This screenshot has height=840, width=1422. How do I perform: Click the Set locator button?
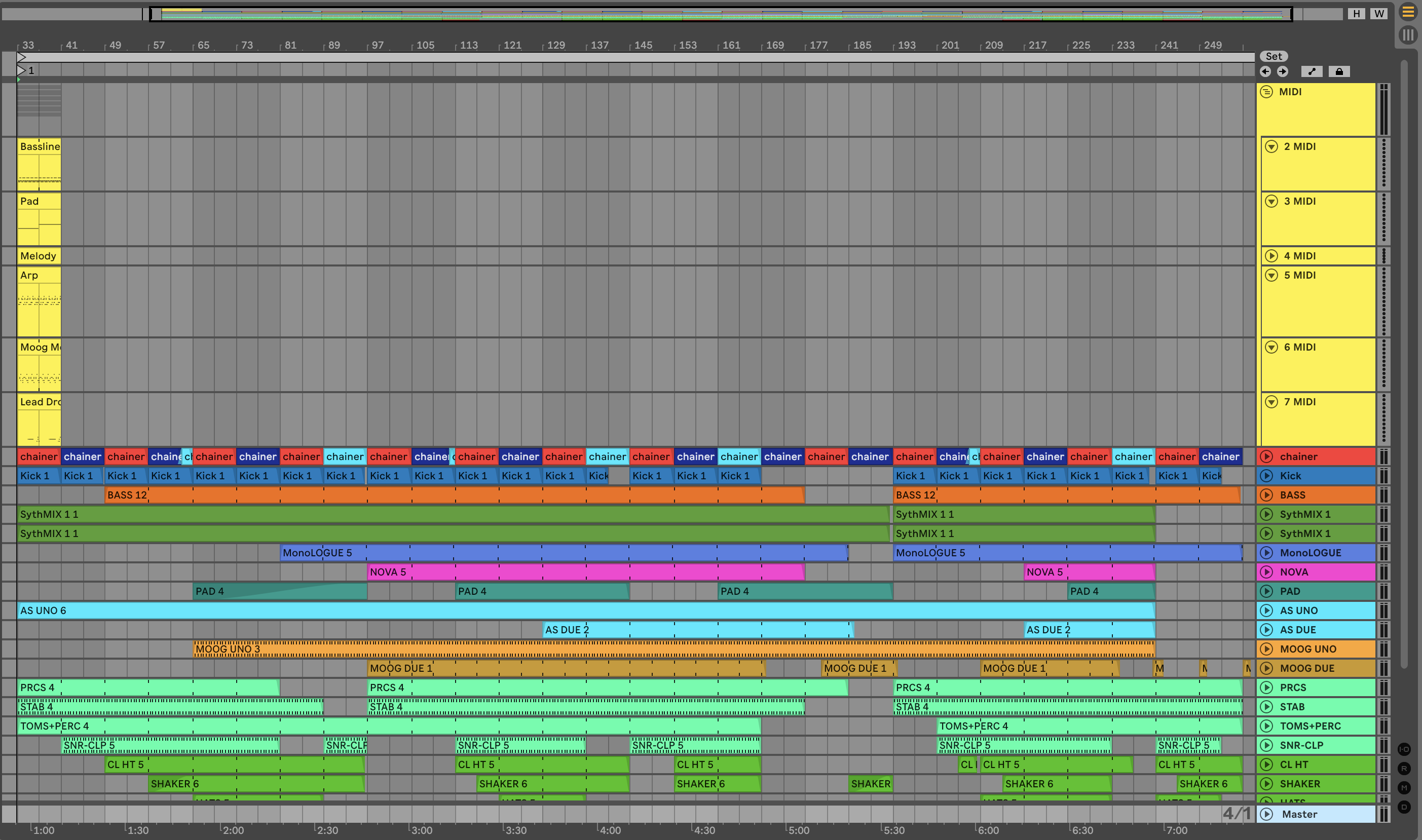[1274, 56]
